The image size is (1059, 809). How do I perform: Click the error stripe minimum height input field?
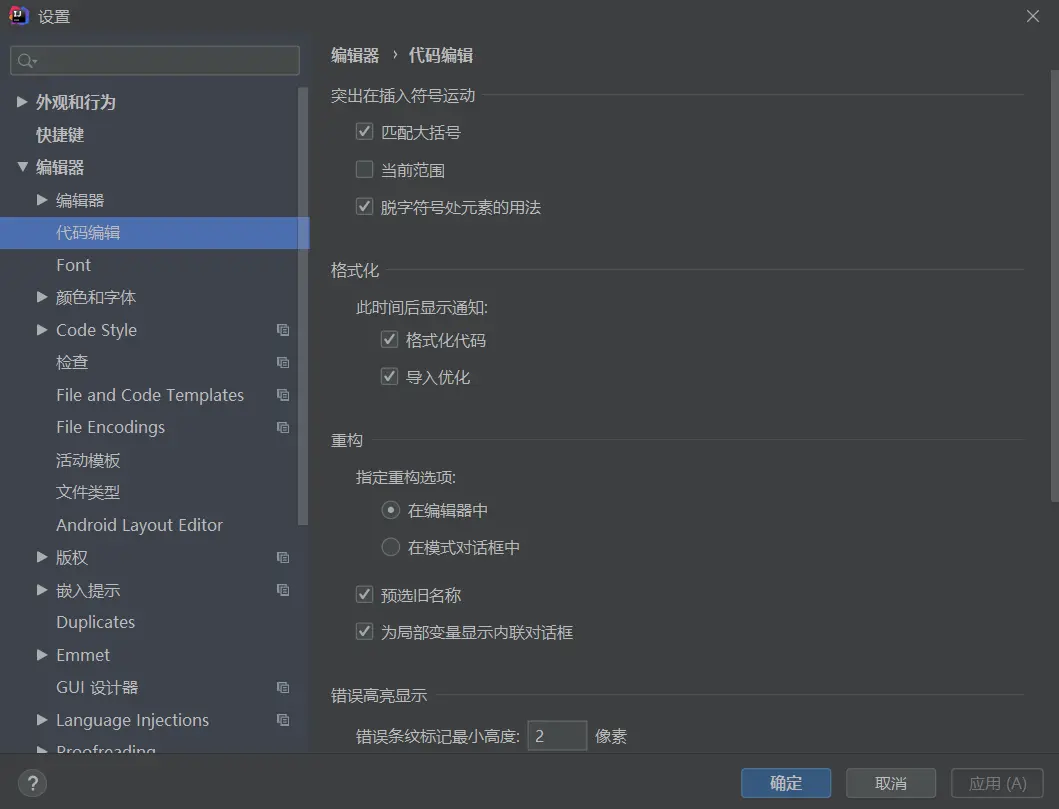[557, 735]
